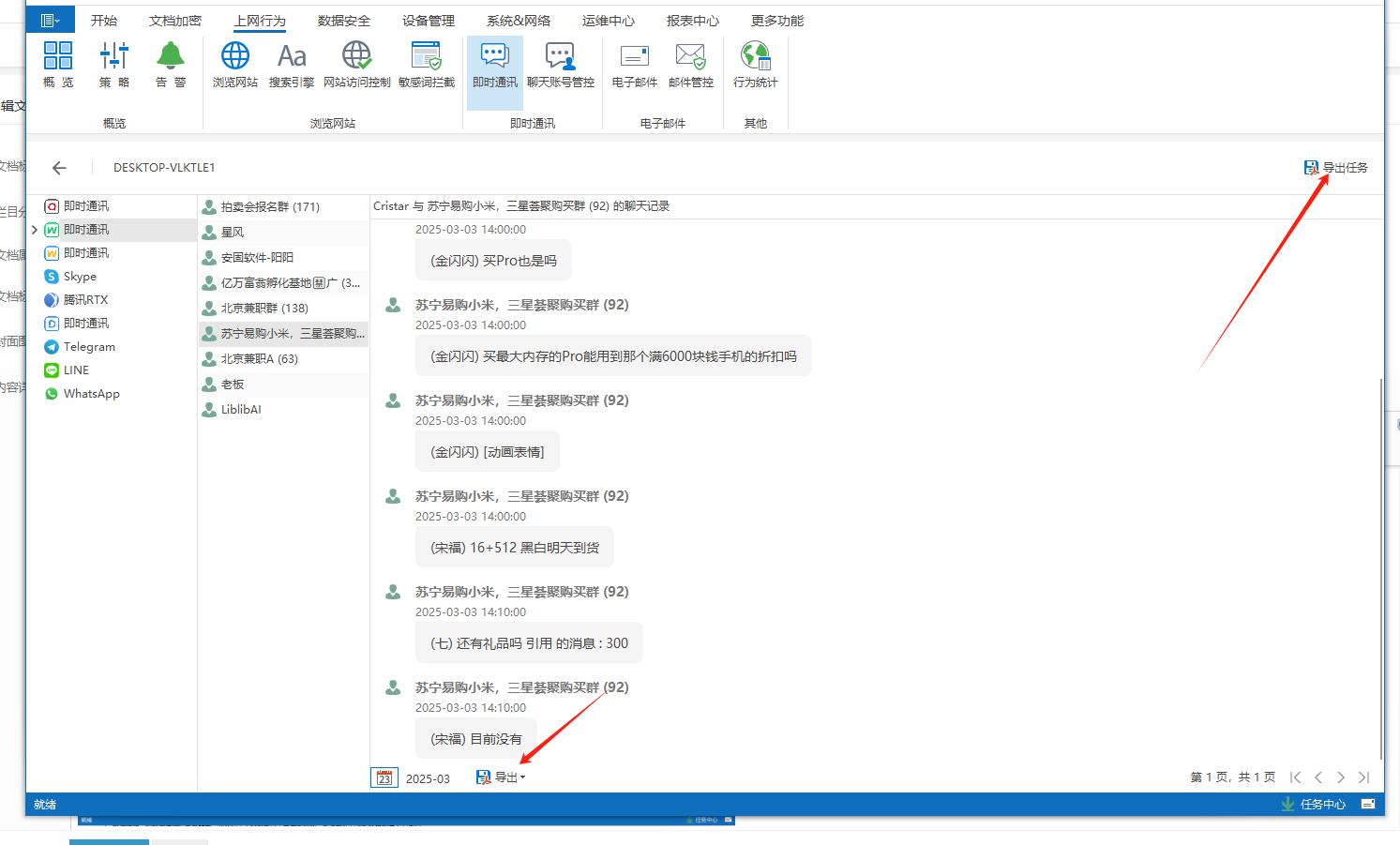Open the 告警 alarm bell icon

coord(171,65)
